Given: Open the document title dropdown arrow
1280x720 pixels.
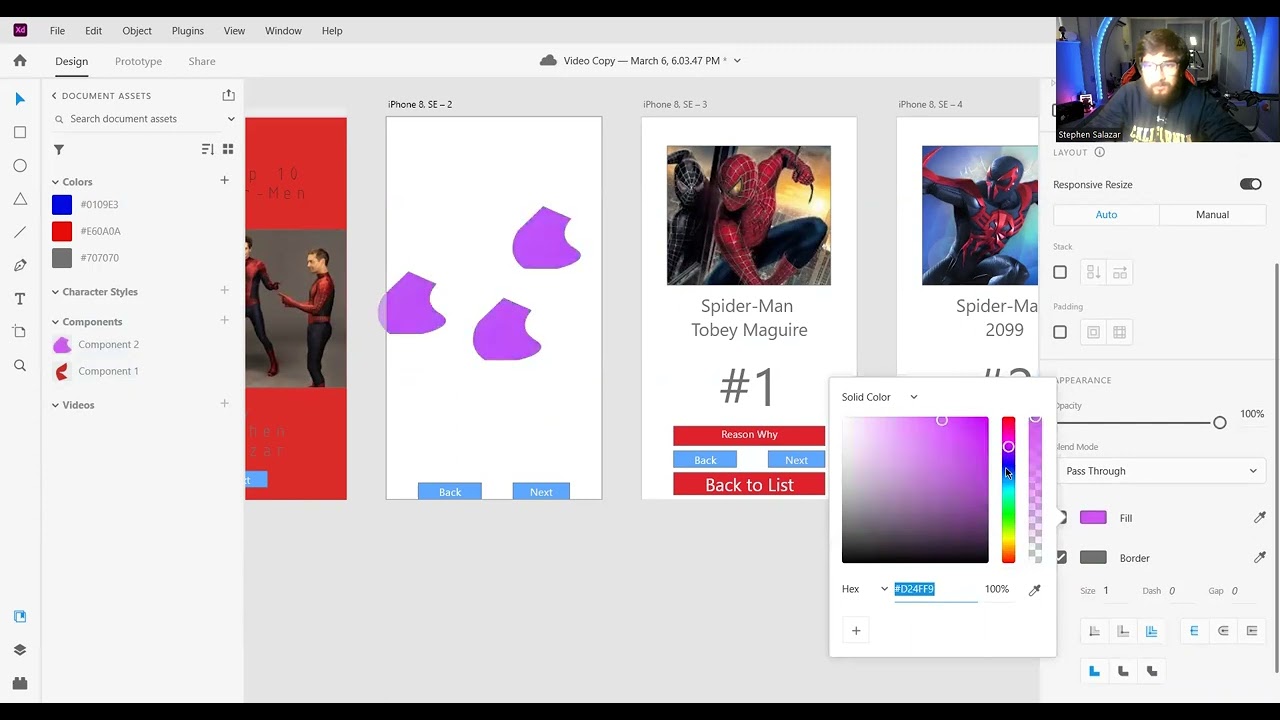Looking at the screenshot, I should 737,61.
